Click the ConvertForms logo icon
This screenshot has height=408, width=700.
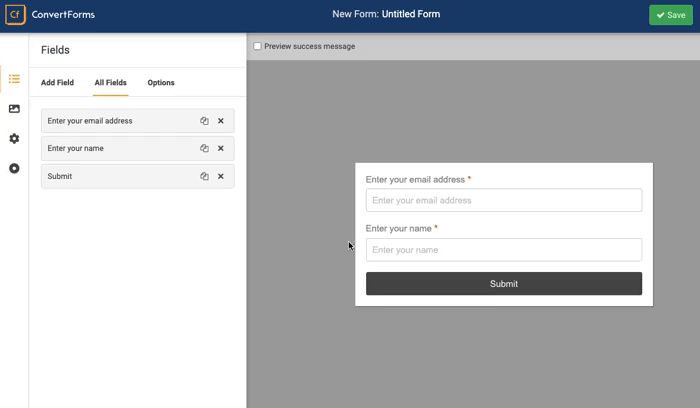[x=15, y=15]
